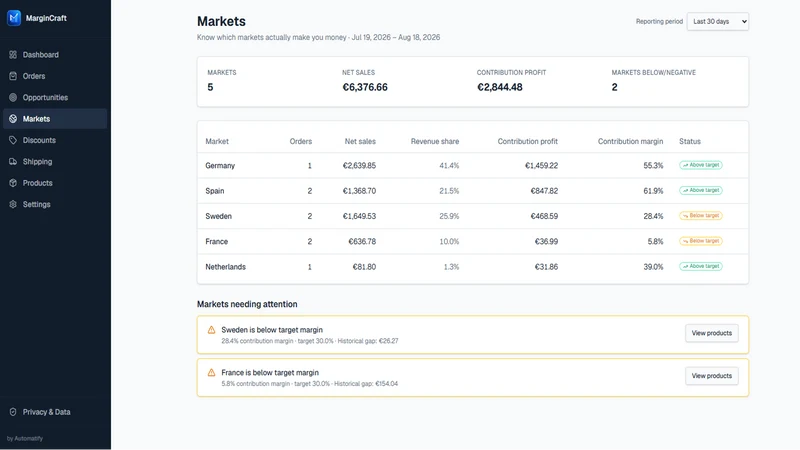Click the Orders bag icon

pyautogui.click(x=13, y=76)
